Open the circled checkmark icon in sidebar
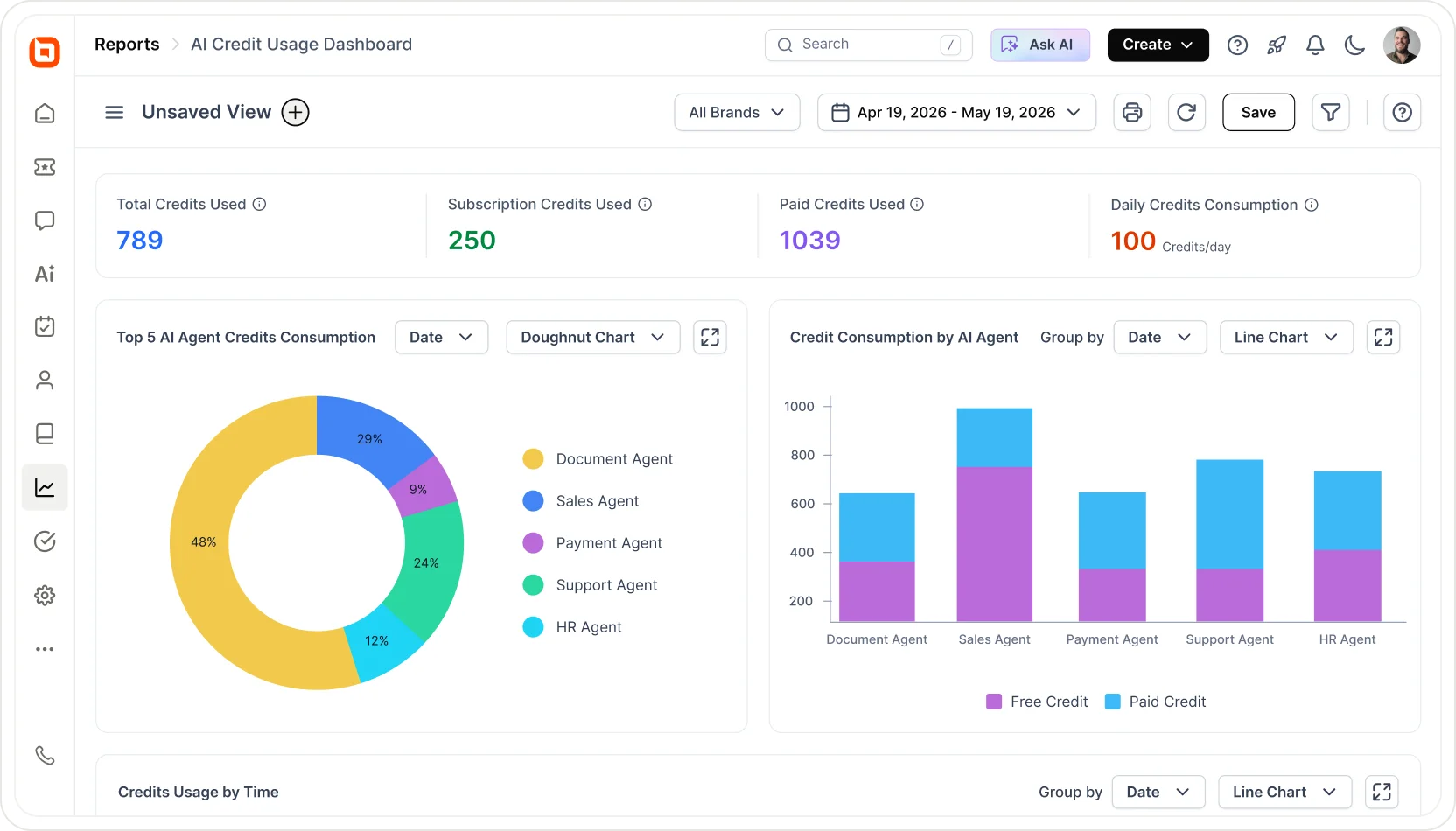This screenshot has width=1456, height=831. 45,541
